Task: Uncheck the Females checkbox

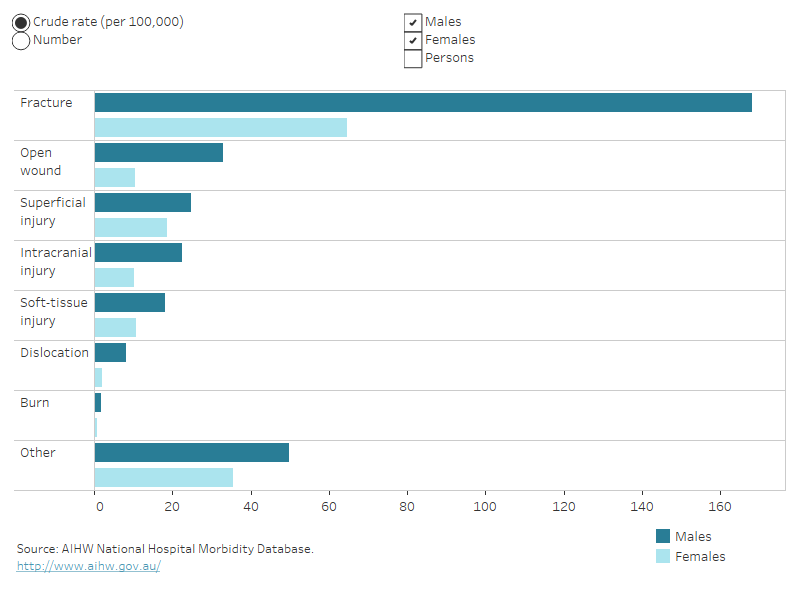Action: click(413, 40)
